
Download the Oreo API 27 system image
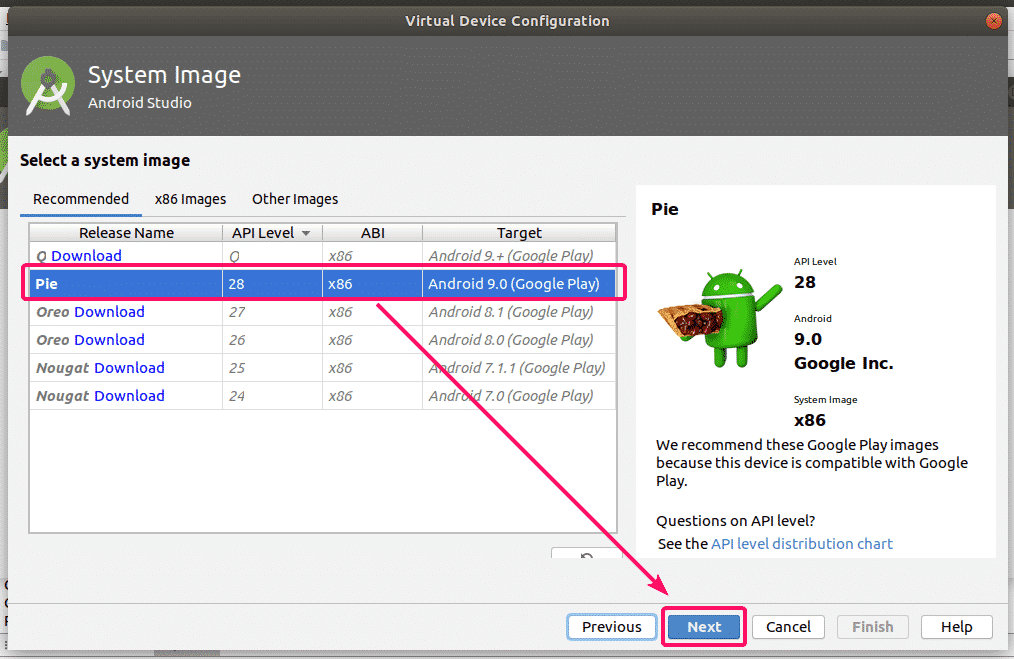click(x=109, y=312)
